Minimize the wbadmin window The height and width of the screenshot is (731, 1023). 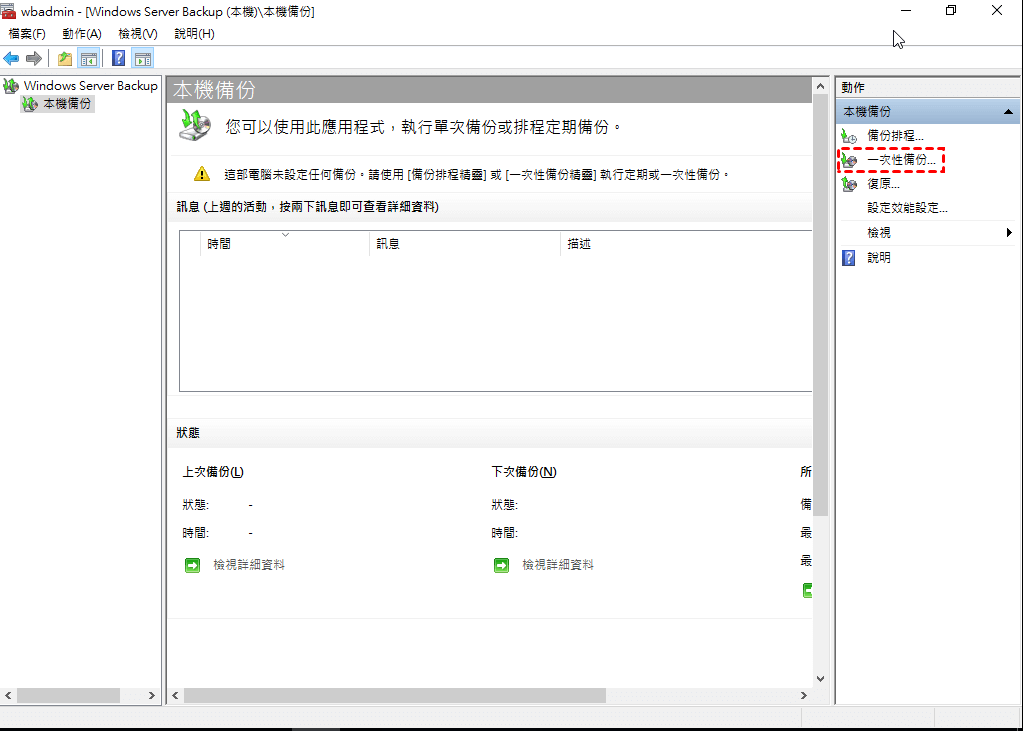coord(906,11)
